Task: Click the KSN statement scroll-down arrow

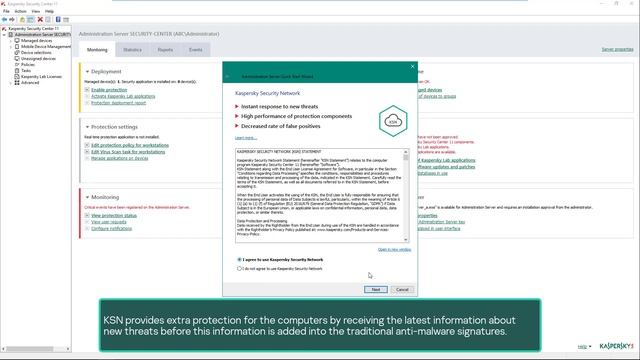Action: [x=406, y=240]
